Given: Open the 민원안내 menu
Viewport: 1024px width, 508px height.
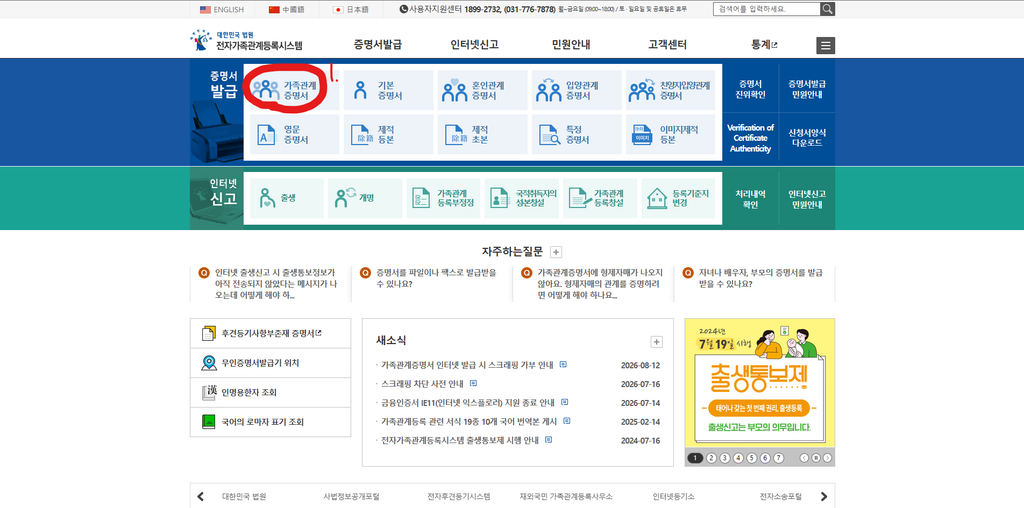Looking at the screenshot, I should (x=571, y=45).
